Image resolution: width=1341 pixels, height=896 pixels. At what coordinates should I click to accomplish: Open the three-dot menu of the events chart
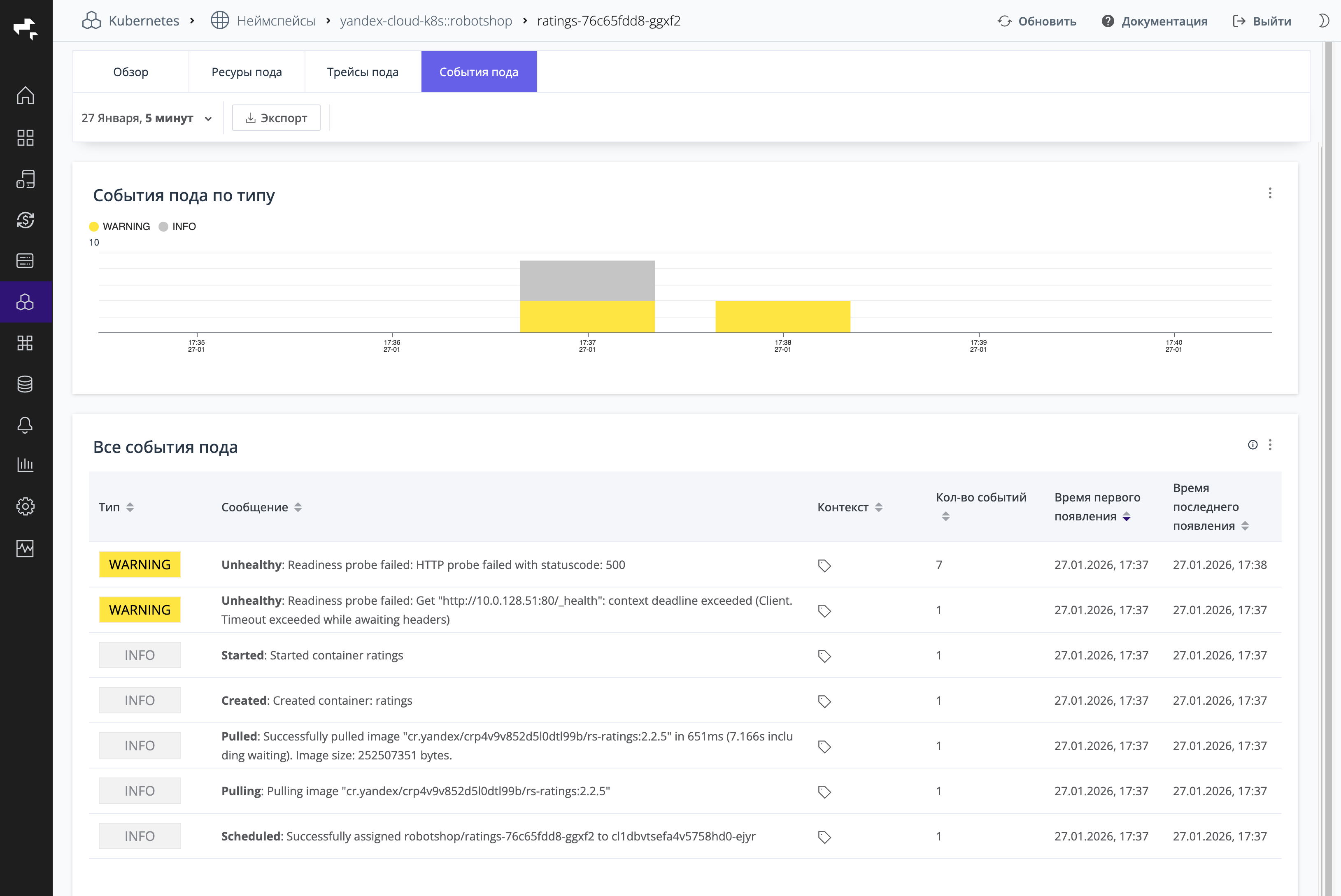tap(1270, 193)
